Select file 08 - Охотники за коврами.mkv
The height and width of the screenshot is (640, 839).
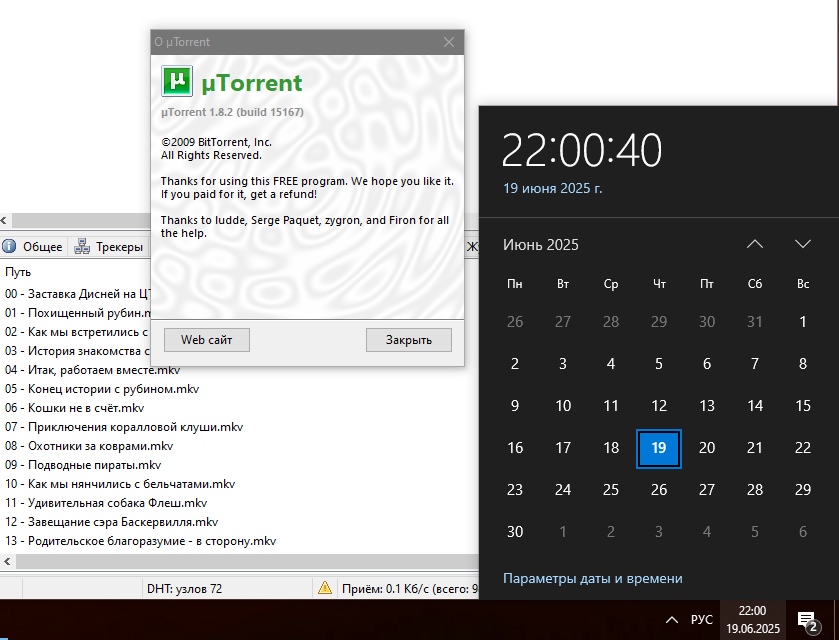[x=89, y=446]
